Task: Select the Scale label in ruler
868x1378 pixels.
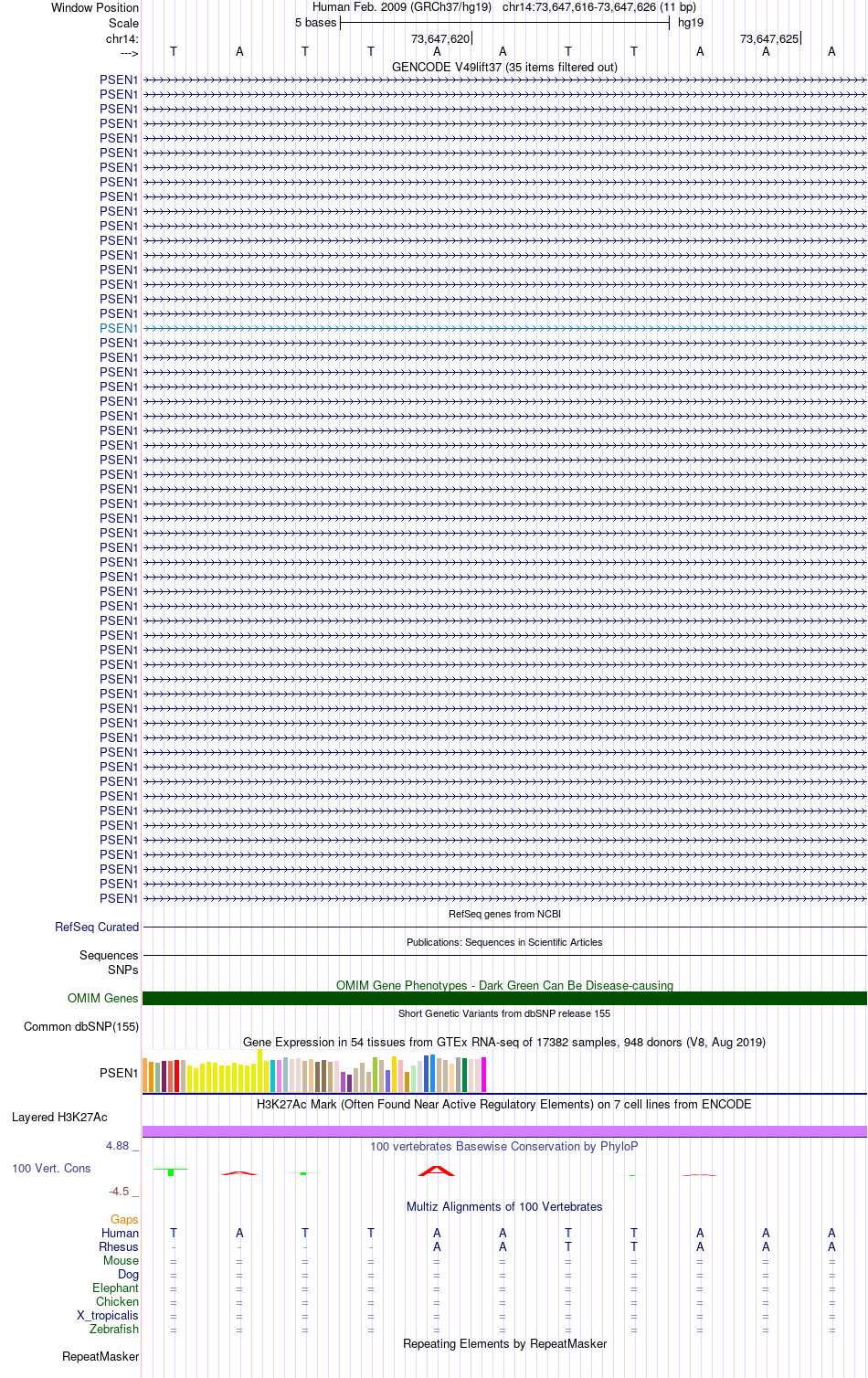Action: [x=123, y=23]
